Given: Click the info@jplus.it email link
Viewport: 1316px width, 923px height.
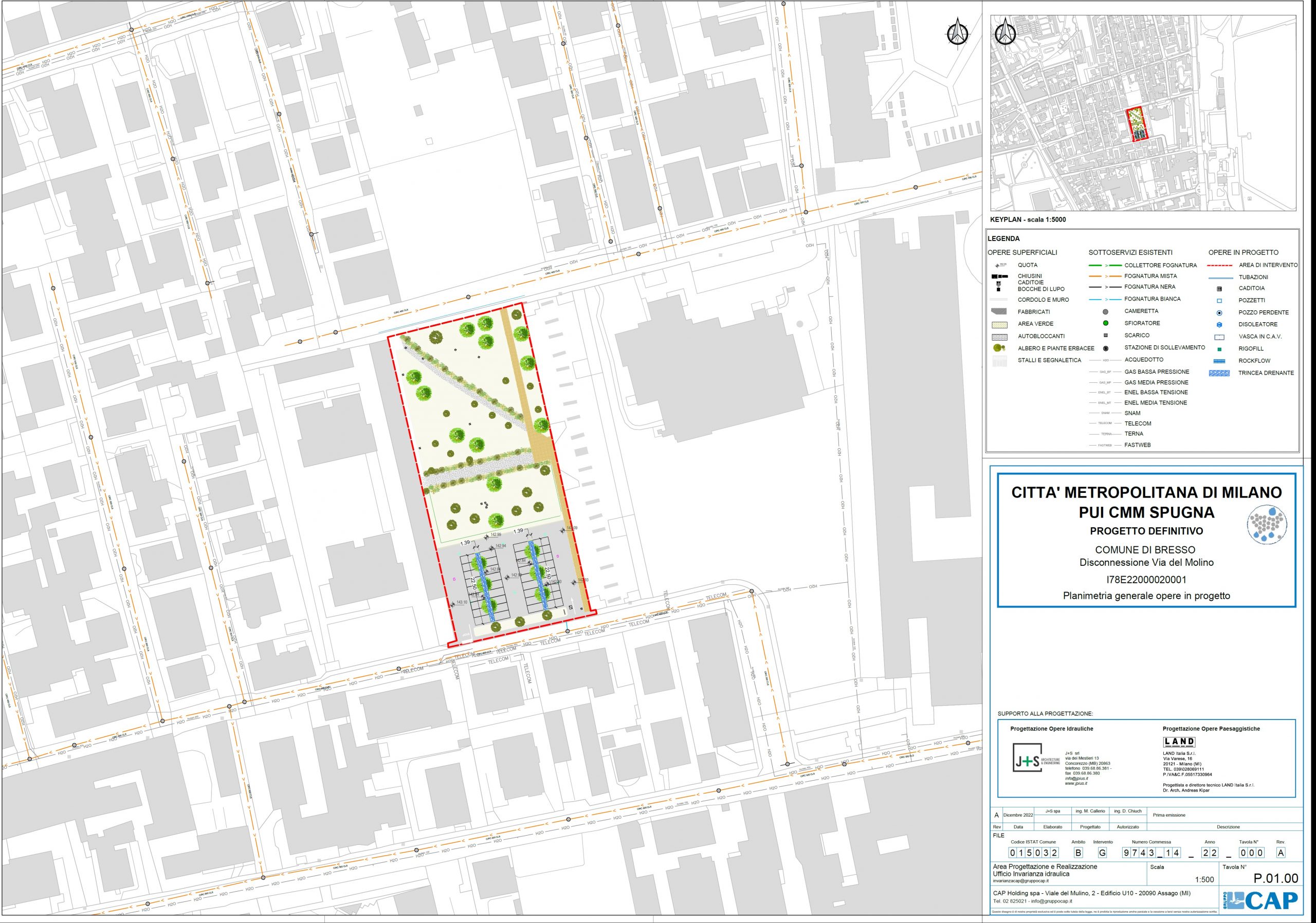Looking at the screenshot, I should click(1076, 779).
